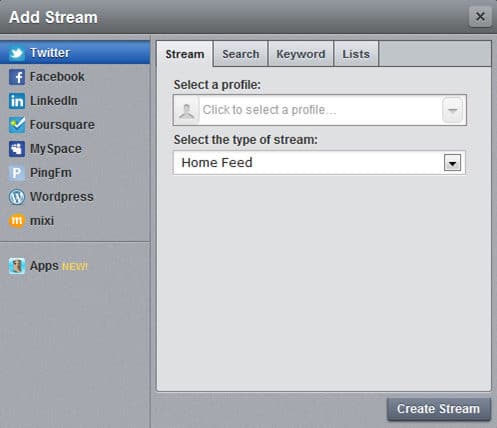Select Twitter network label
The image size is (497, 428).
coord(50,53)
